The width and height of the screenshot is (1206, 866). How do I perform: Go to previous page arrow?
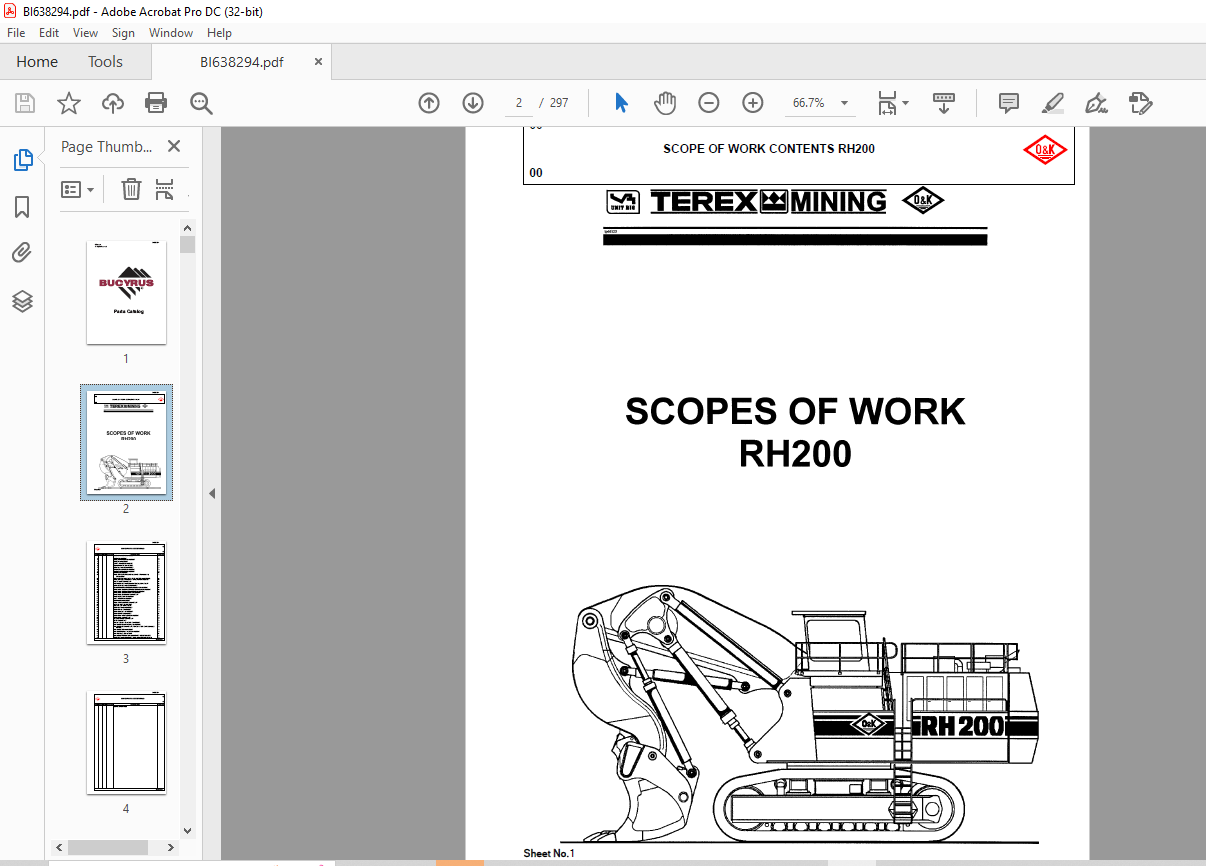pyautogui.click(x=429, y=103)
